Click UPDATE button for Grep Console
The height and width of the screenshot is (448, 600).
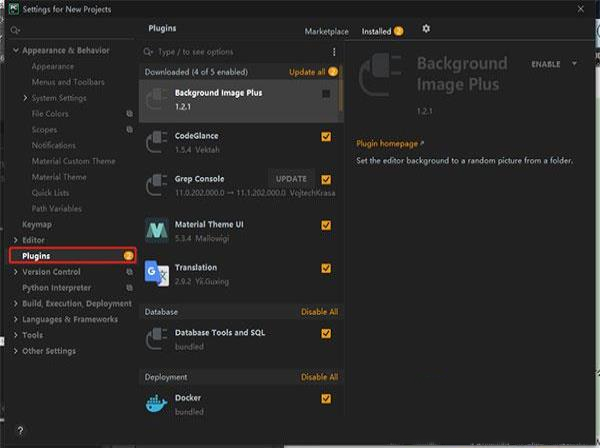tap(291, 179)
